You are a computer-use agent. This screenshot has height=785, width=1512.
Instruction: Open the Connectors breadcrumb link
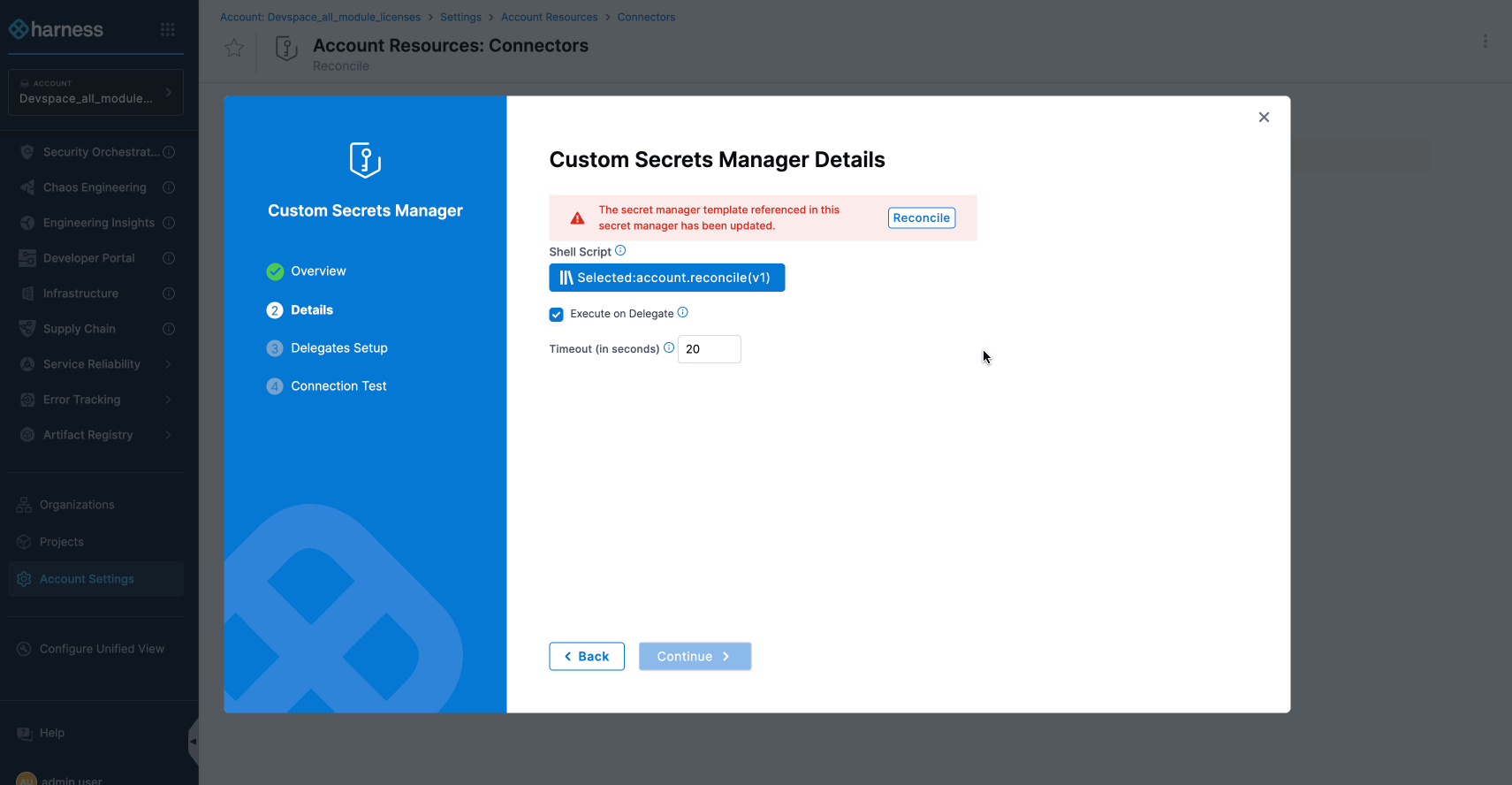(x=646, y=17)
